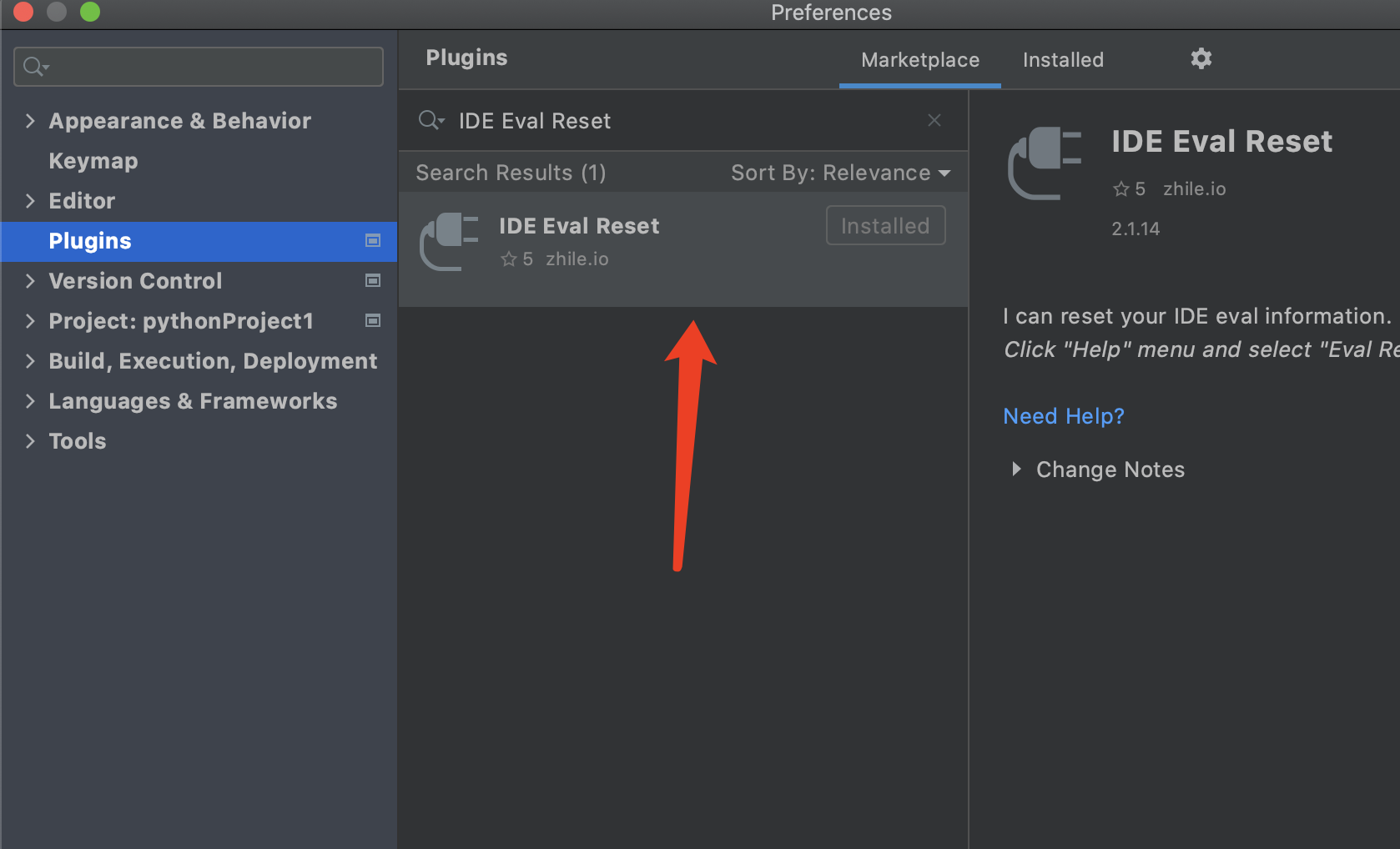This screenshot has width=1400, height=849.
Task: Click the star rating in details pane
Action: pyautogui.click(x=1129, y=189)
